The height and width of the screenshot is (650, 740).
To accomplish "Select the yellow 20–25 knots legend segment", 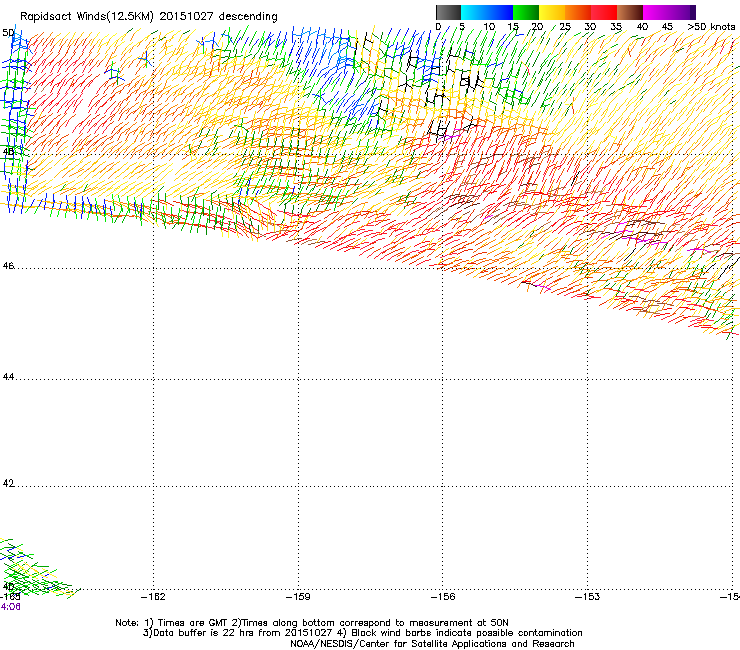I will 552,12.
